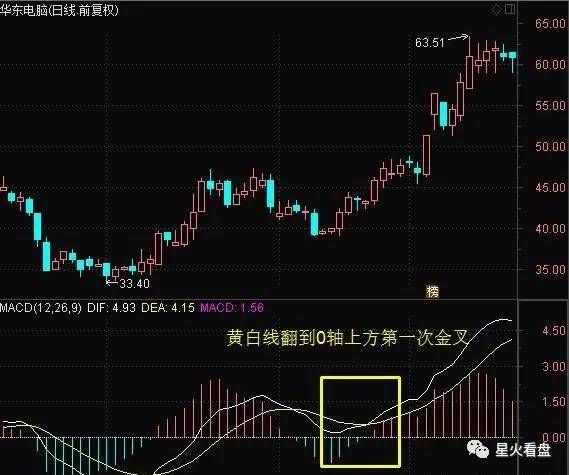Open the MACD(12,26,9) indicator label
Image resolution: width=569 pixels, height=475 pixels.
pos(41,308)
